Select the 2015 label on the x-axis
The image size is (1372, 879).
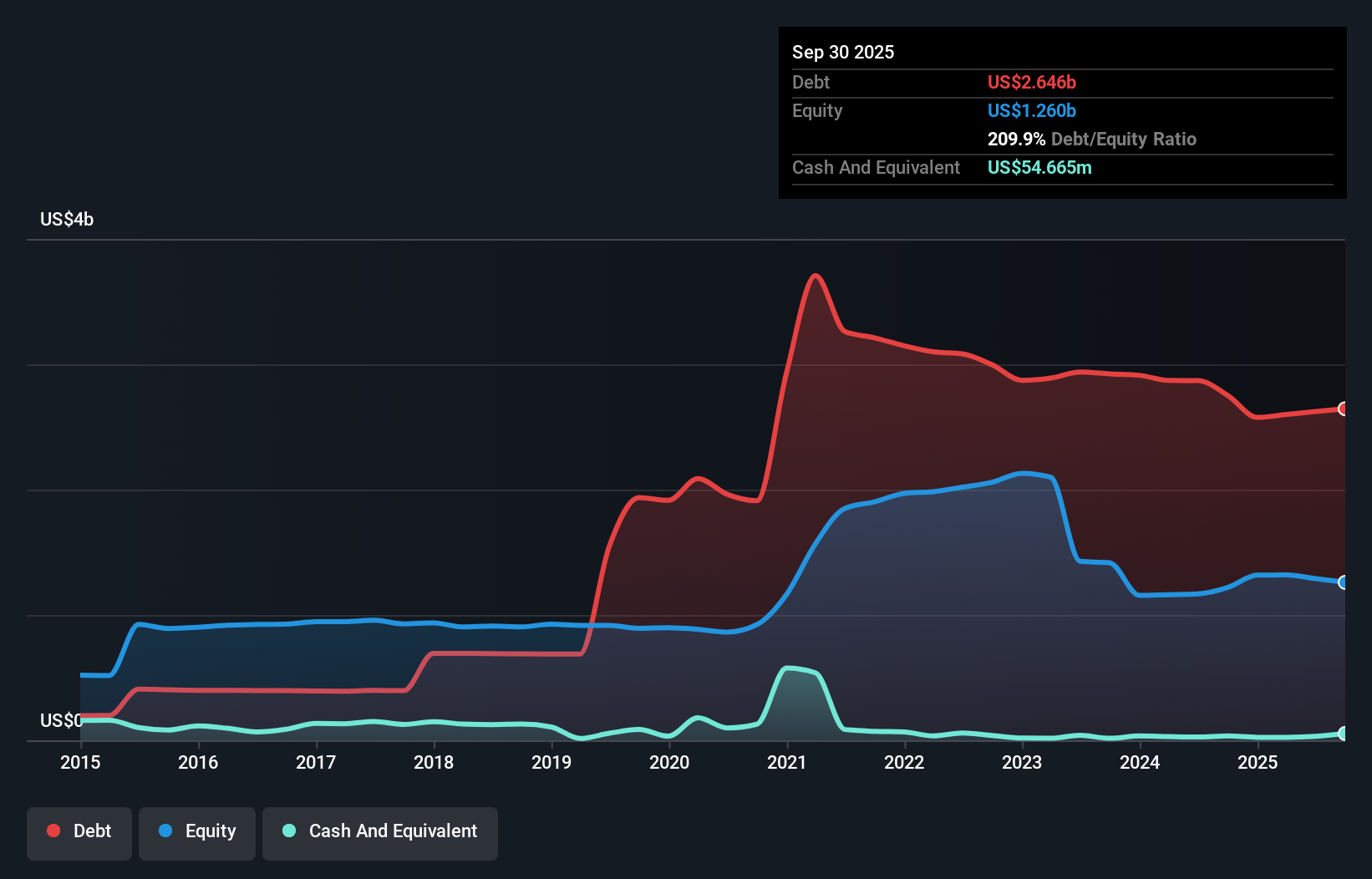pos(79,762)
